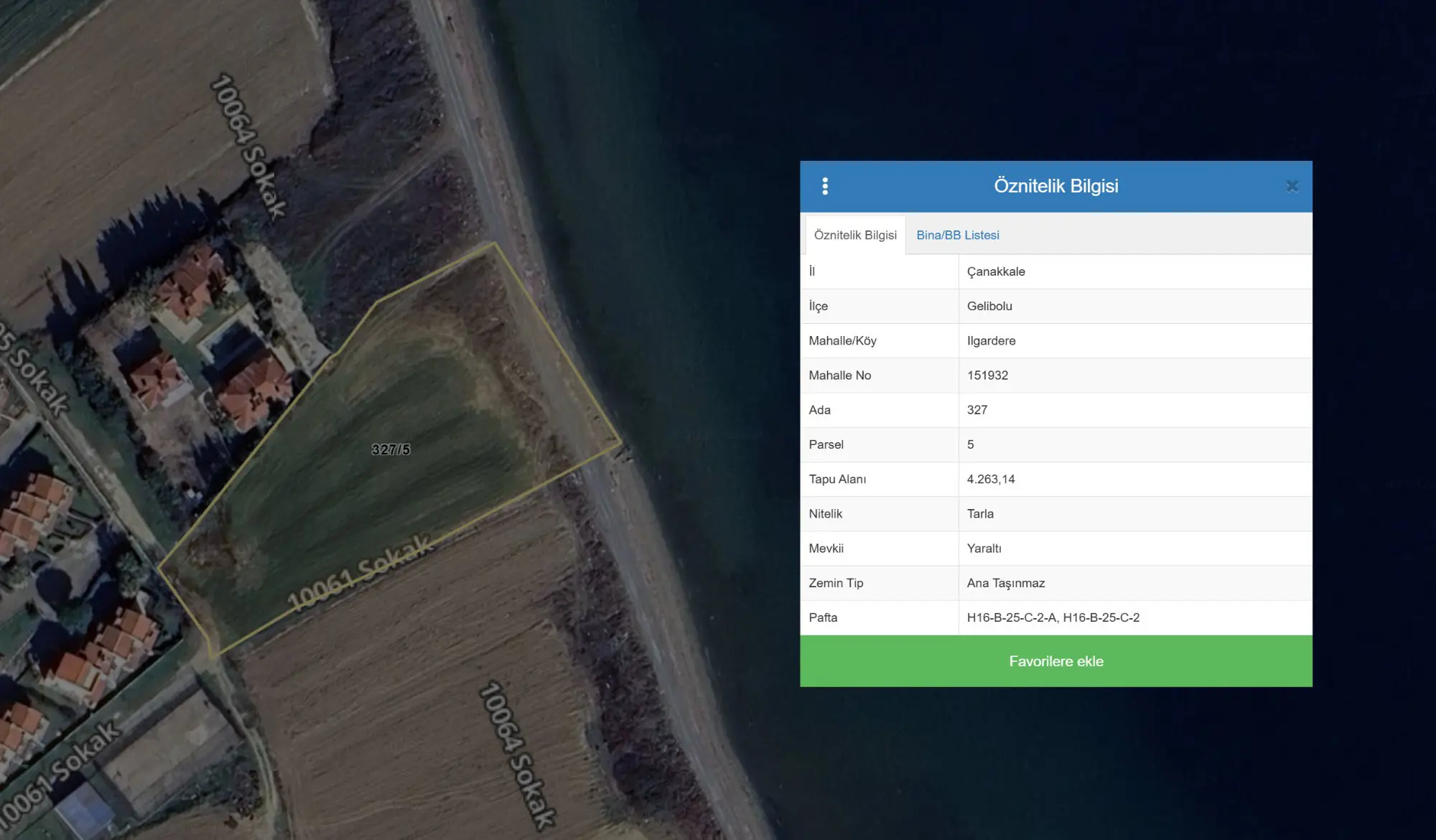Viewport: 1436px width, 840px height.
Task: Click the Ada value 327
Action: point(977,410)
